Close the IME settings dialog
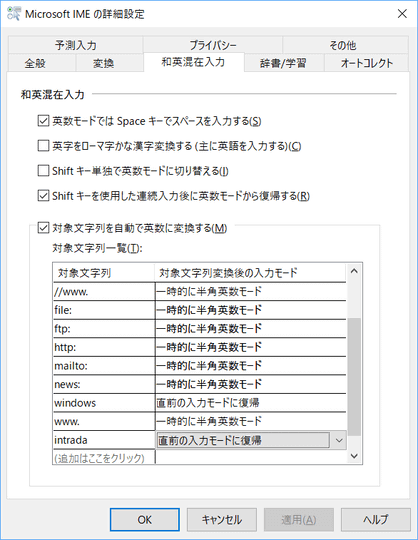This screenshot has height=540, width=418. tap(402, 14)
